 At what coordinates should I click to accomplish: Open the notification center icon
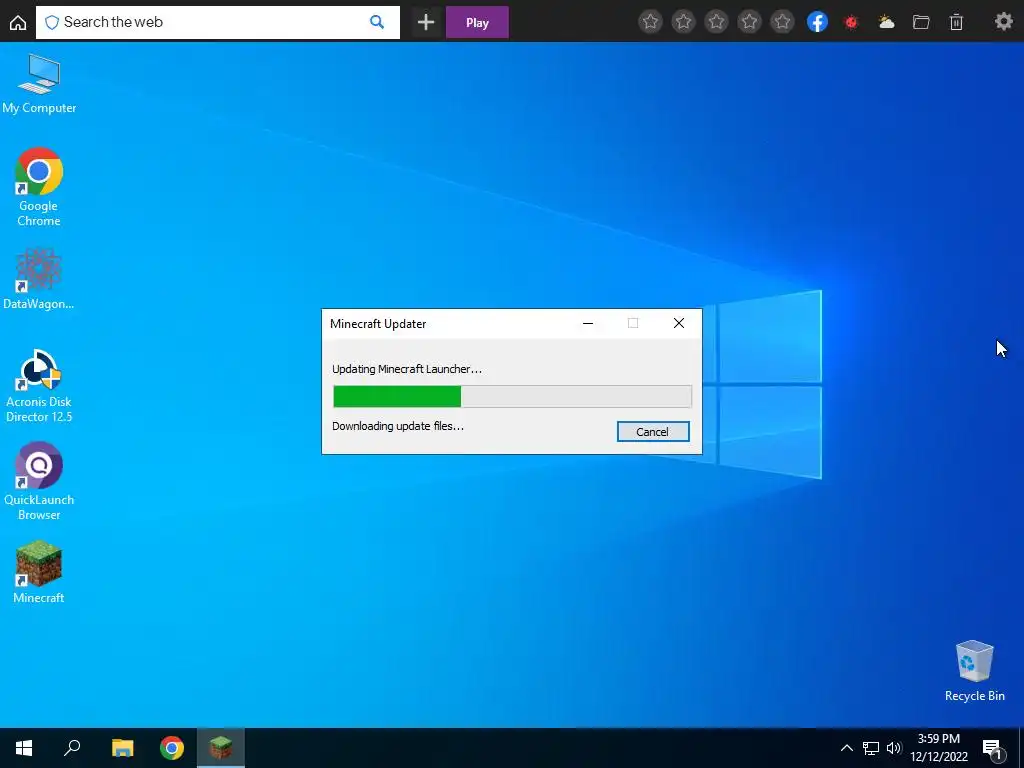(x=993, y=748)
